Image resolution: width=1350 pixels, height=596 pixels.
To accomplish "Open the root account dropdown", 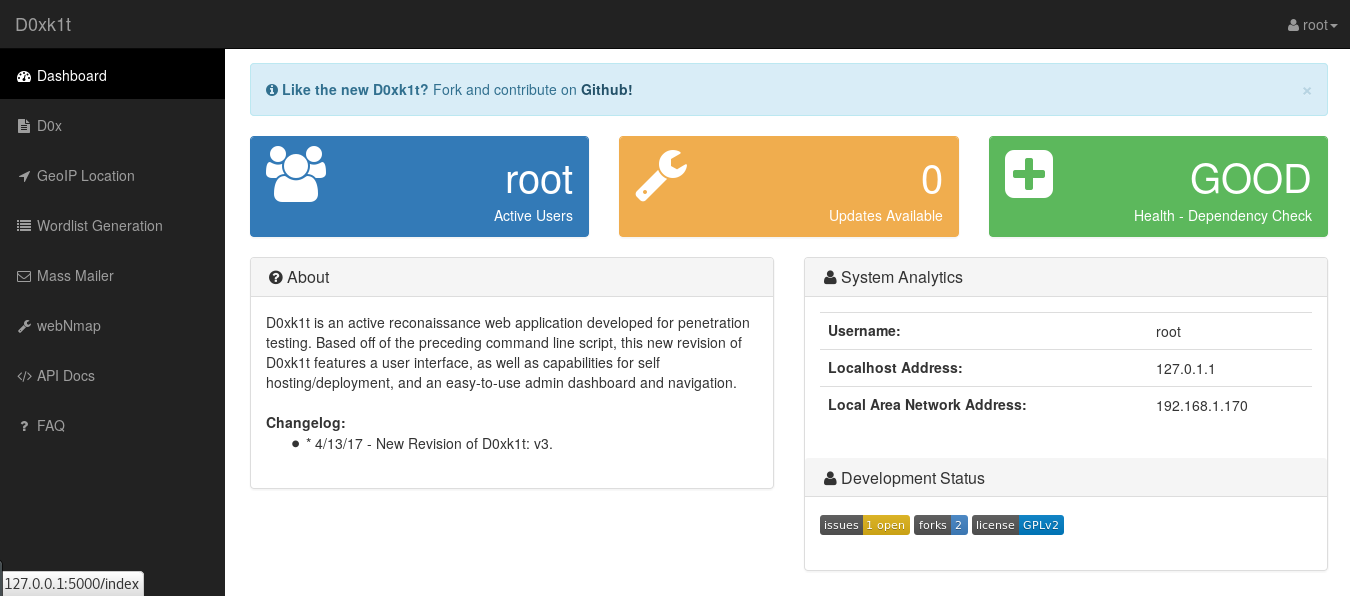I will pos(1312,25).
